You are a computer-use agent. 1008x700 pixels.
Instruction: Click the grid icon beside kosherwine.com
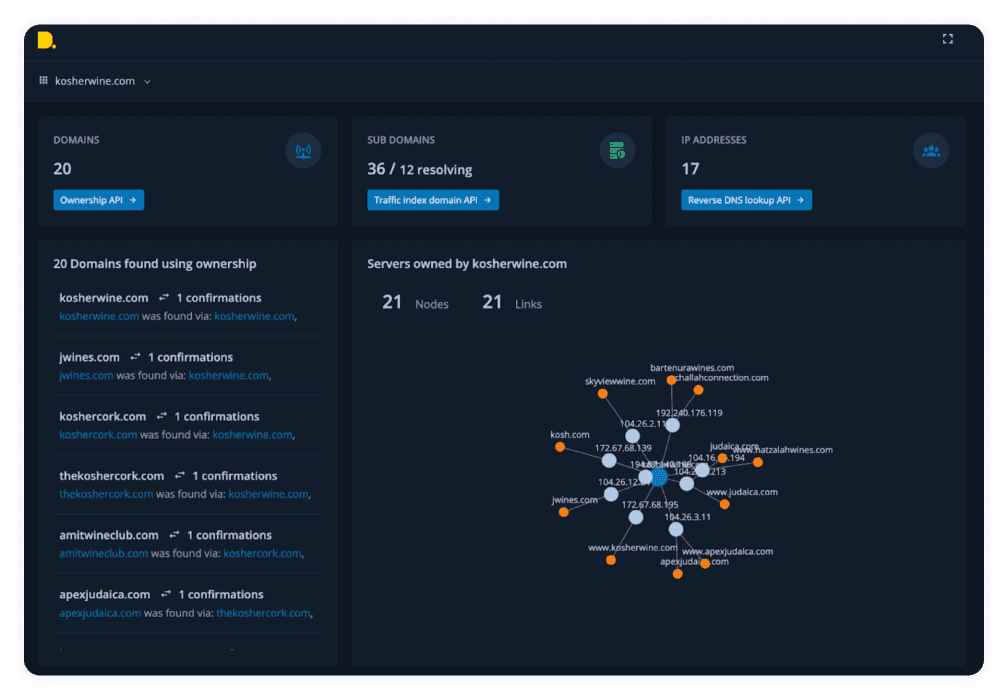[43, 80]
